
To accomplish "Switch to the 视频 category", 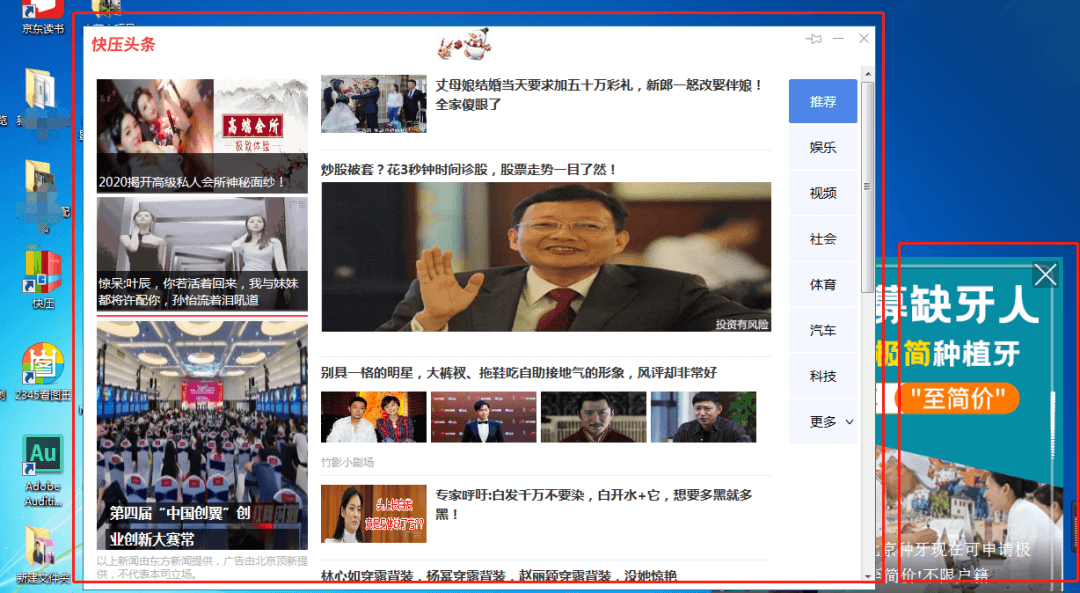I will (x=823, y=193).
